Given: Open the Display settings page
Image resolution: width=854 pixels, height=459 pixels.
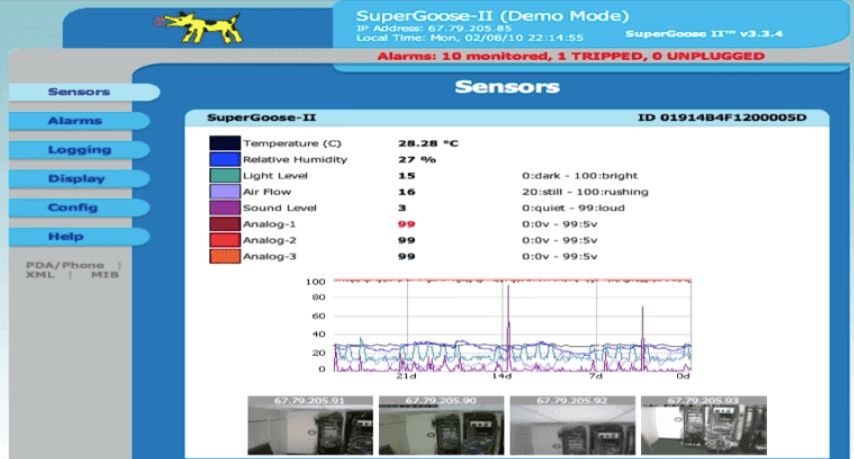Looking at the screenshot, I should 79,179.
